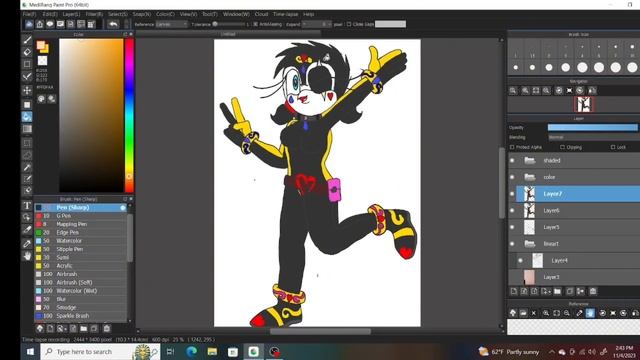Enable Protect Alpha checkbox
640x360 pixels.
pyautogui.click(x=512, y=147)
